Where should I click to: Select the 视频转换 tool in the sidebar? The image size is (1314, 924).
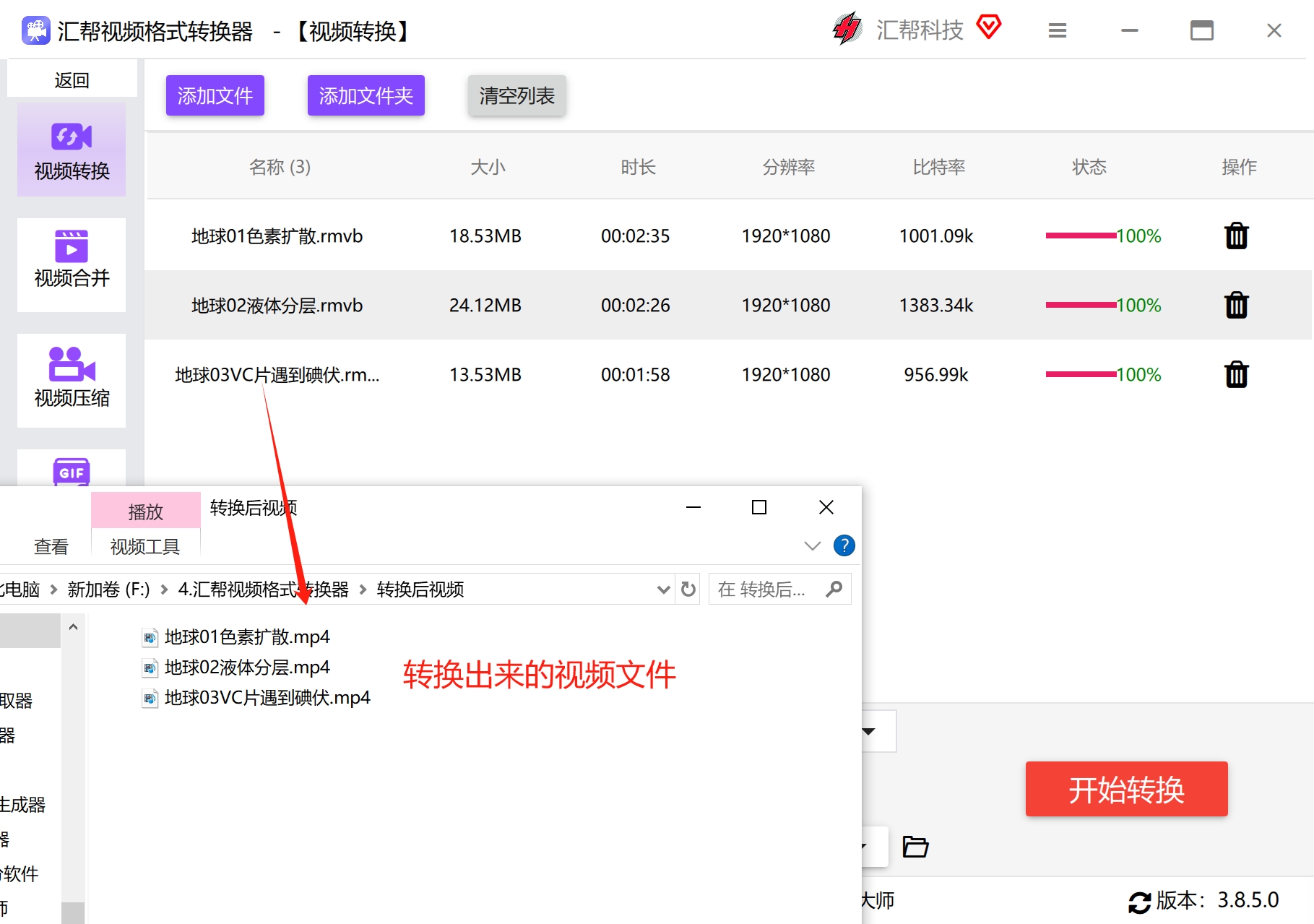tap(71, 150)
